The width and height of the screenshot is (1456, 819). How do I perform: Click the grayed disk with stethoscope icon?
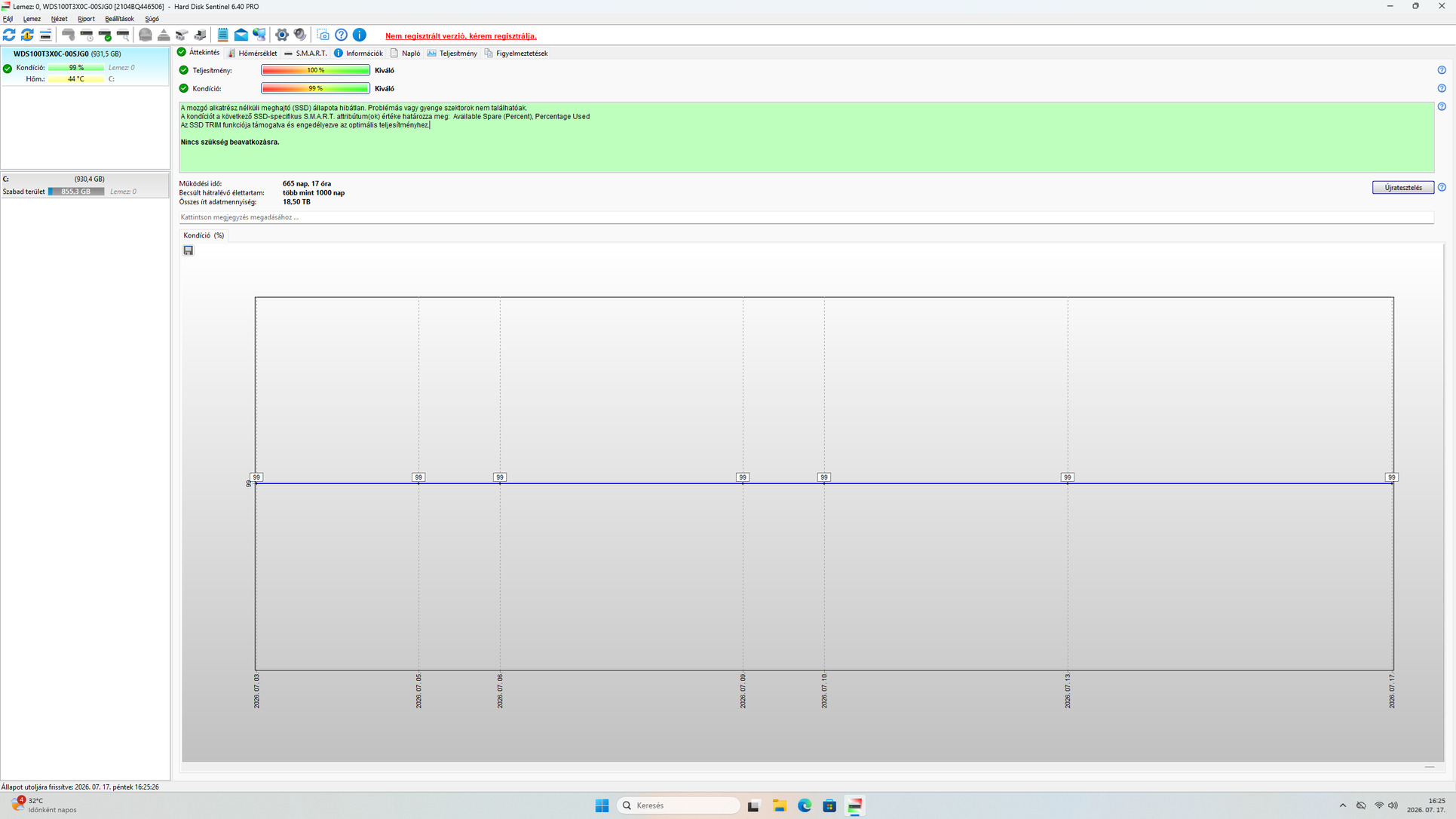[68, 35]
